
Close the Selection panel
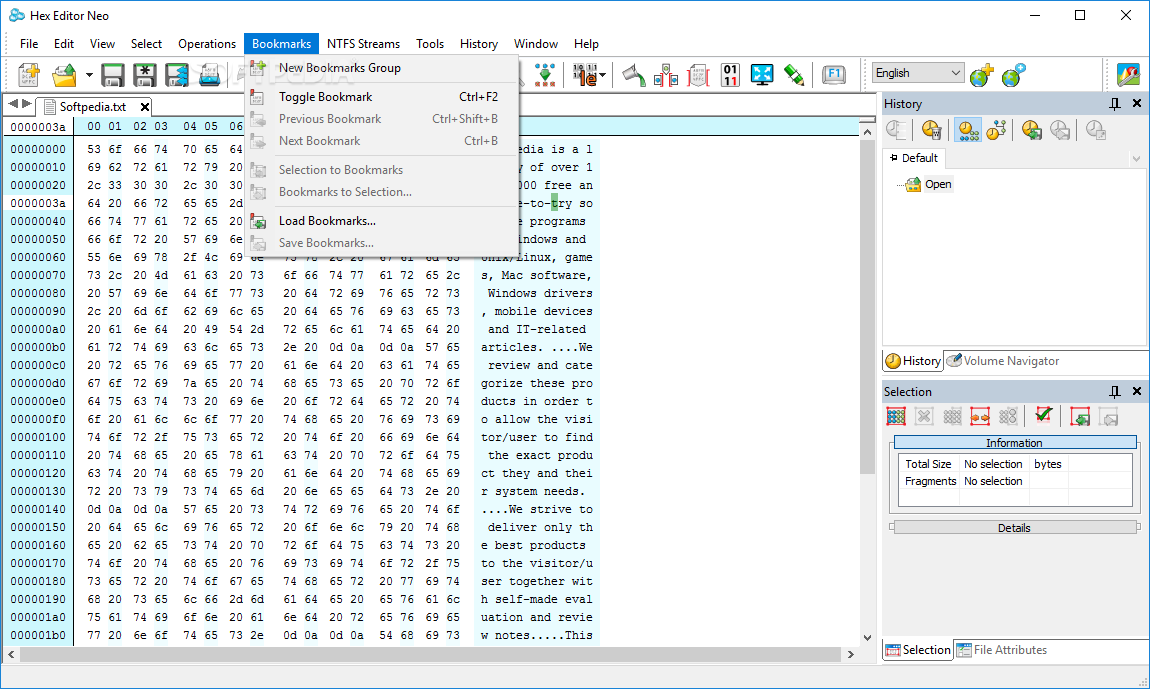[1137, 391]
